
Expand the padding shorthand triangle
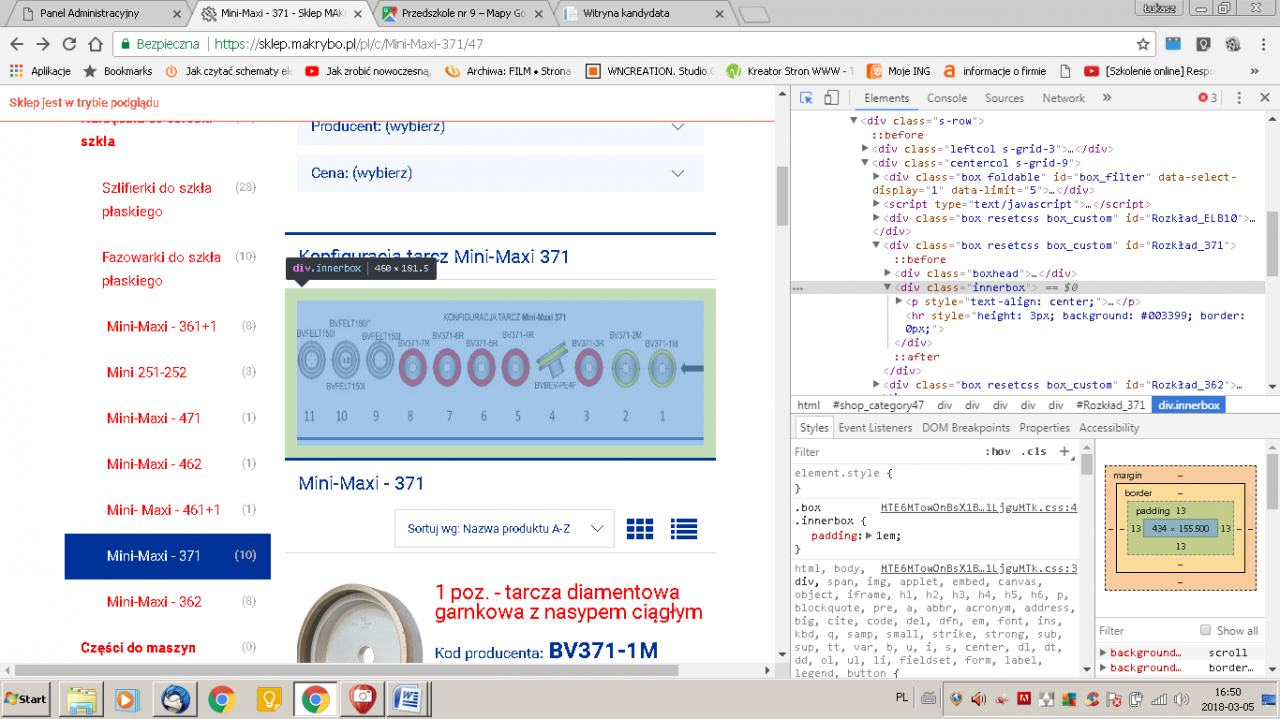click(868, 536)
